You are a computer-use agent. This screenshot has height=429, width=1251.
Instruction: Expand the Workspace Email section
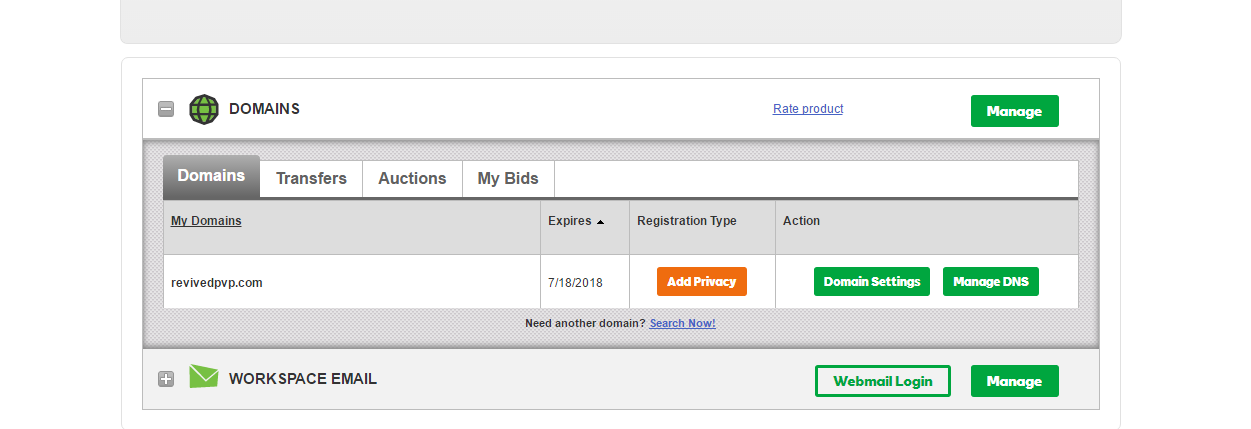(x=166, y=380)
